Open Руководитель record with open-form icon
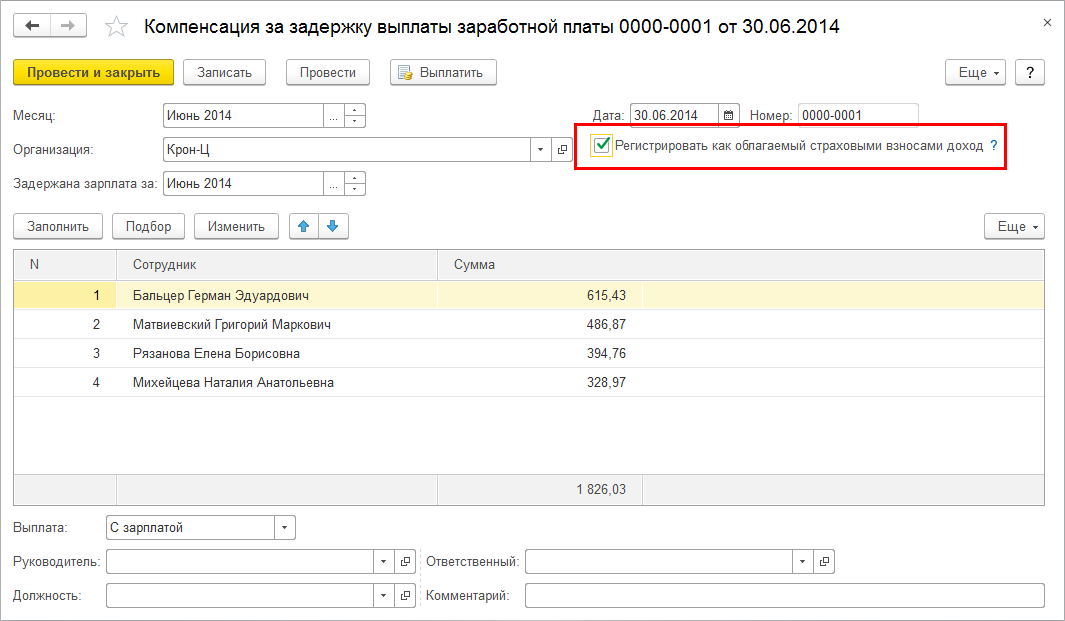This screenshot has height=621, width=1065. point(405,562)
